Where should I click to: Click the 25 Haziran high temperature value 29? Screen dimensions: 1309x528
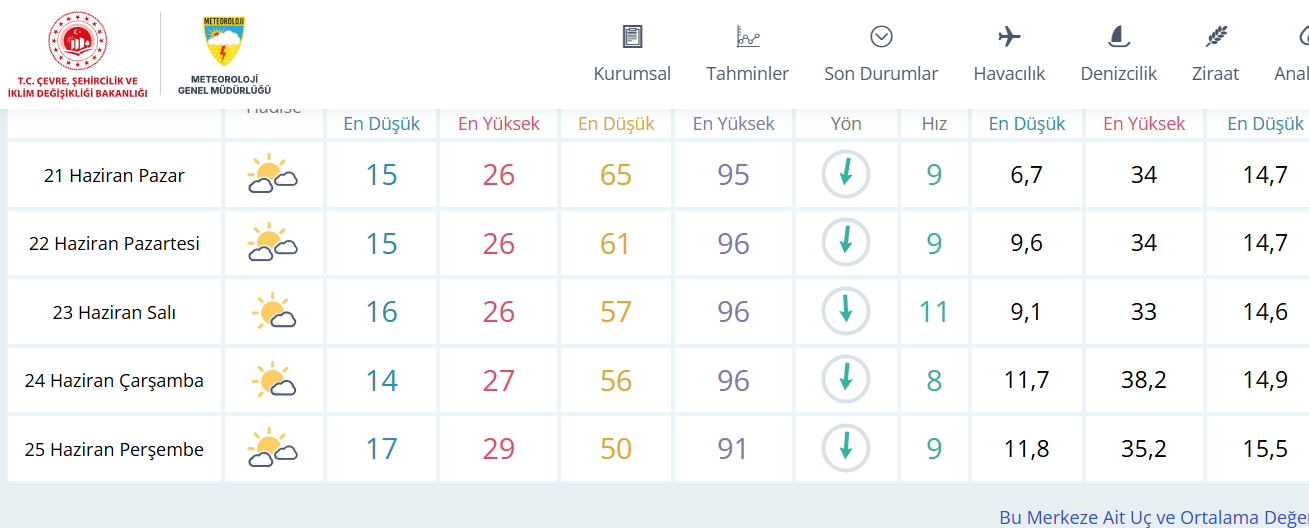(x=498, y=448)
